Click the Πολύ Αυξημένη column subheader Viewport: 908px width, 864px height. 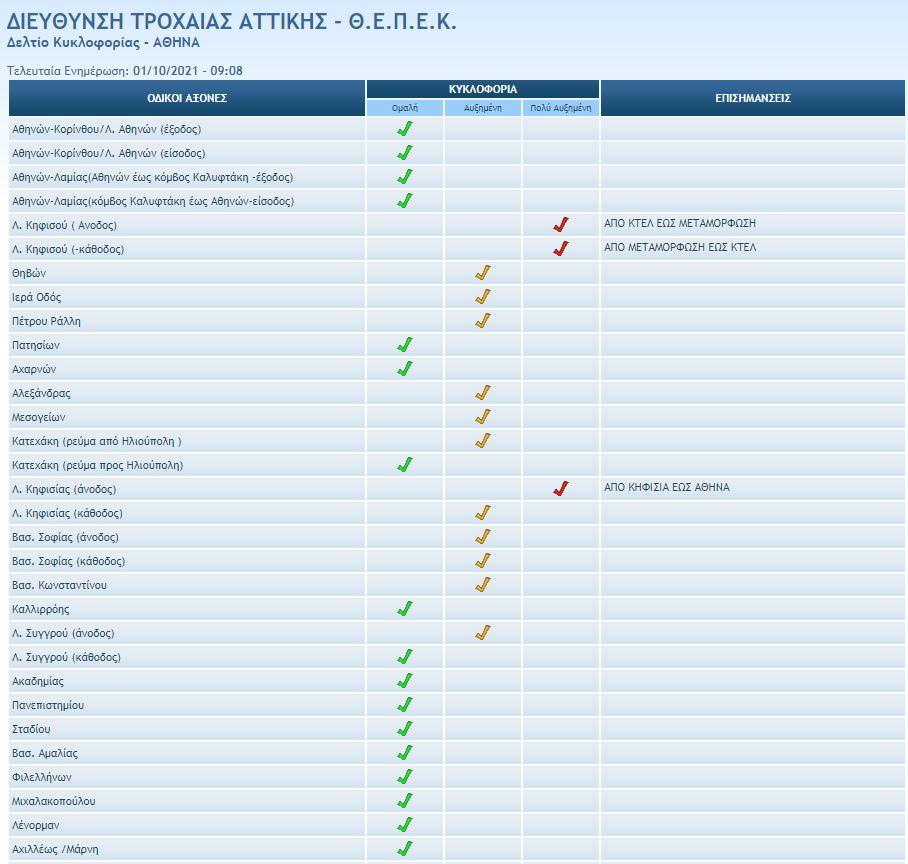coord(561,108)
